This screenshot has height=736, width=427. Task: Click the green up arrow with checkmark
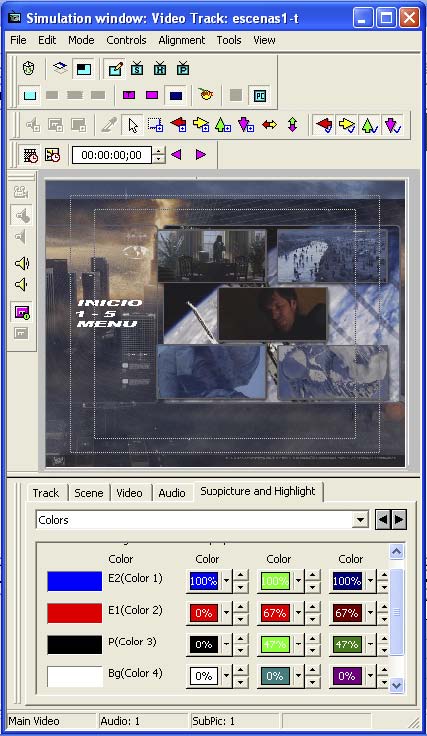(x=370, y=125)
